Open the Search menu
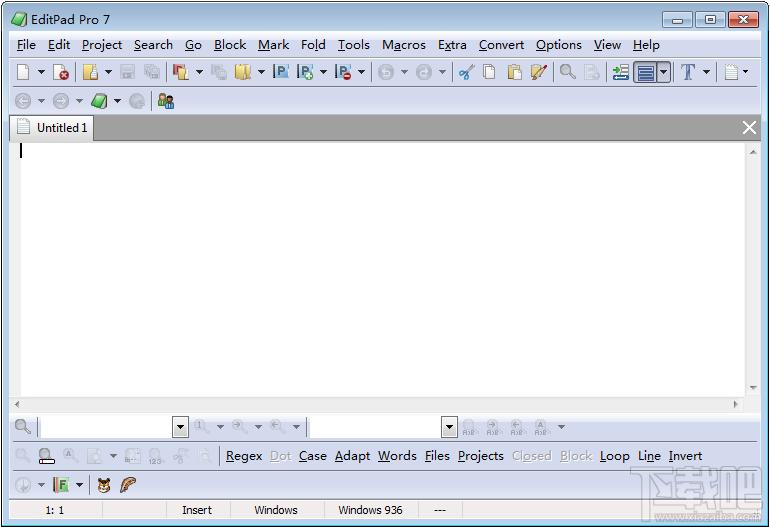 153,45
